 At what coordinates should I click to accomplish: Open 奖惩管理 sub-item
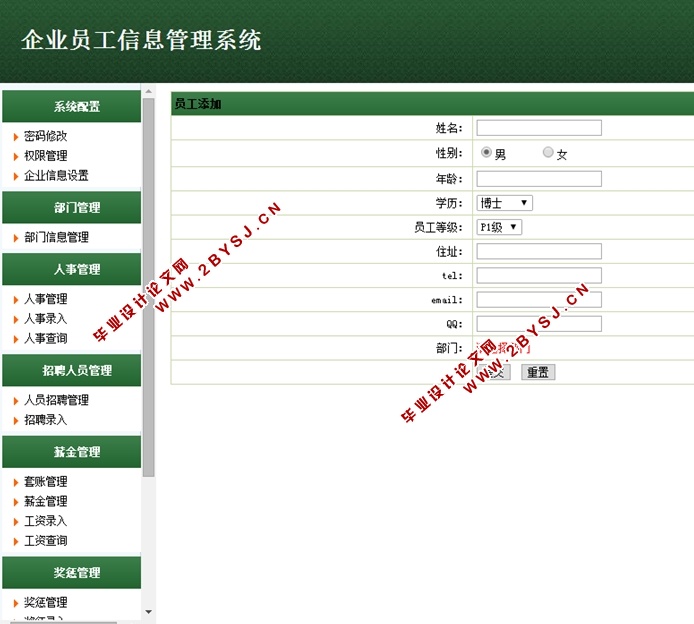tap(45, 602)
